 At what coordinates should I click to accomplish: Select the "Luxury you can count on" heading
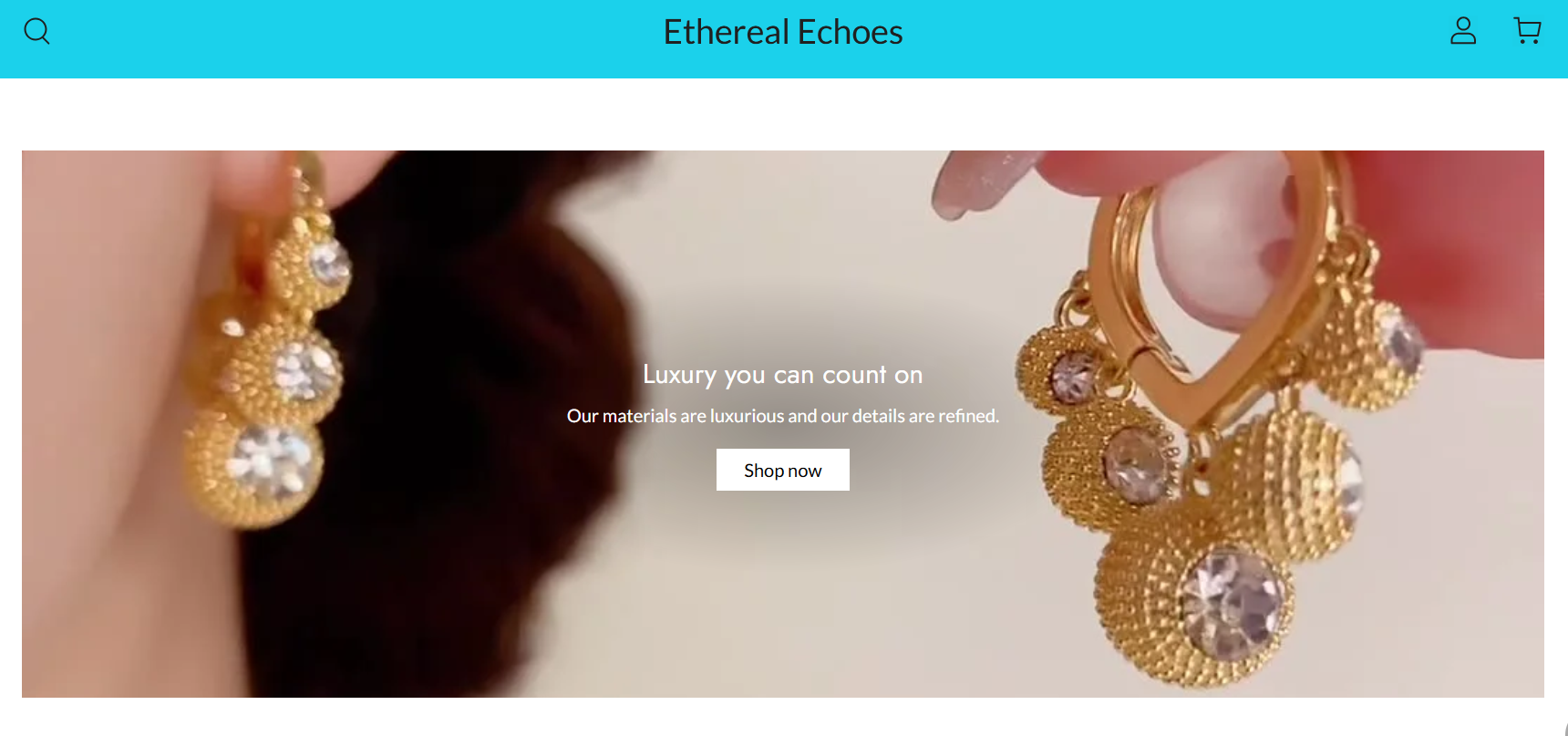[783, 375]
